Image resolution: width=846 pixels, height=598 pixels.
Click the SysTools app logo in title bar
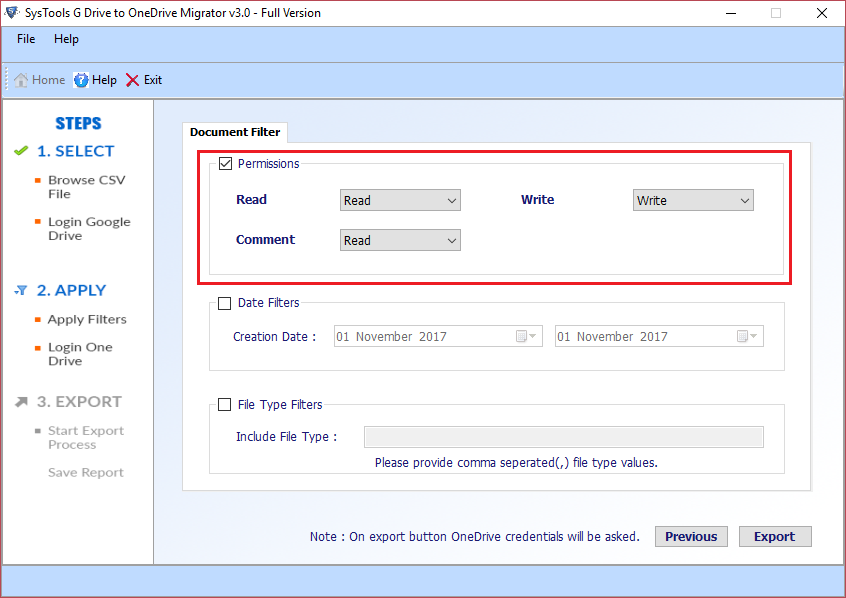(11, 12)
